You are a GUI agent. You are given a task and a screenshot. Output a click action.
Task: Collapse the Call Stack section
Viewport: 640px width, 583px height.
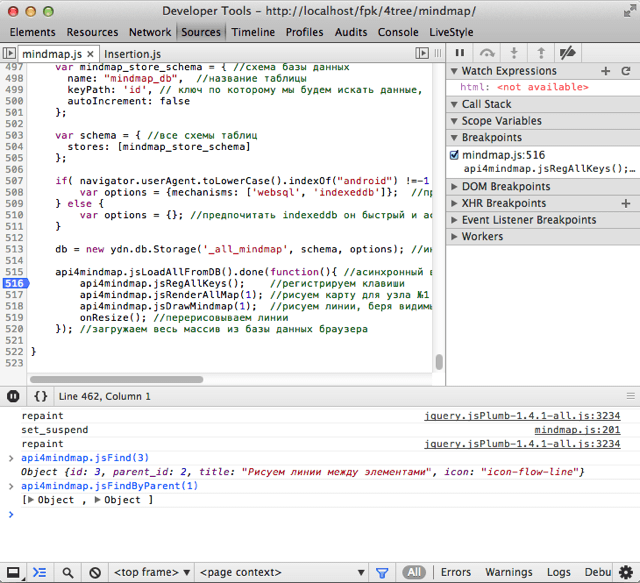pos(486,104)
